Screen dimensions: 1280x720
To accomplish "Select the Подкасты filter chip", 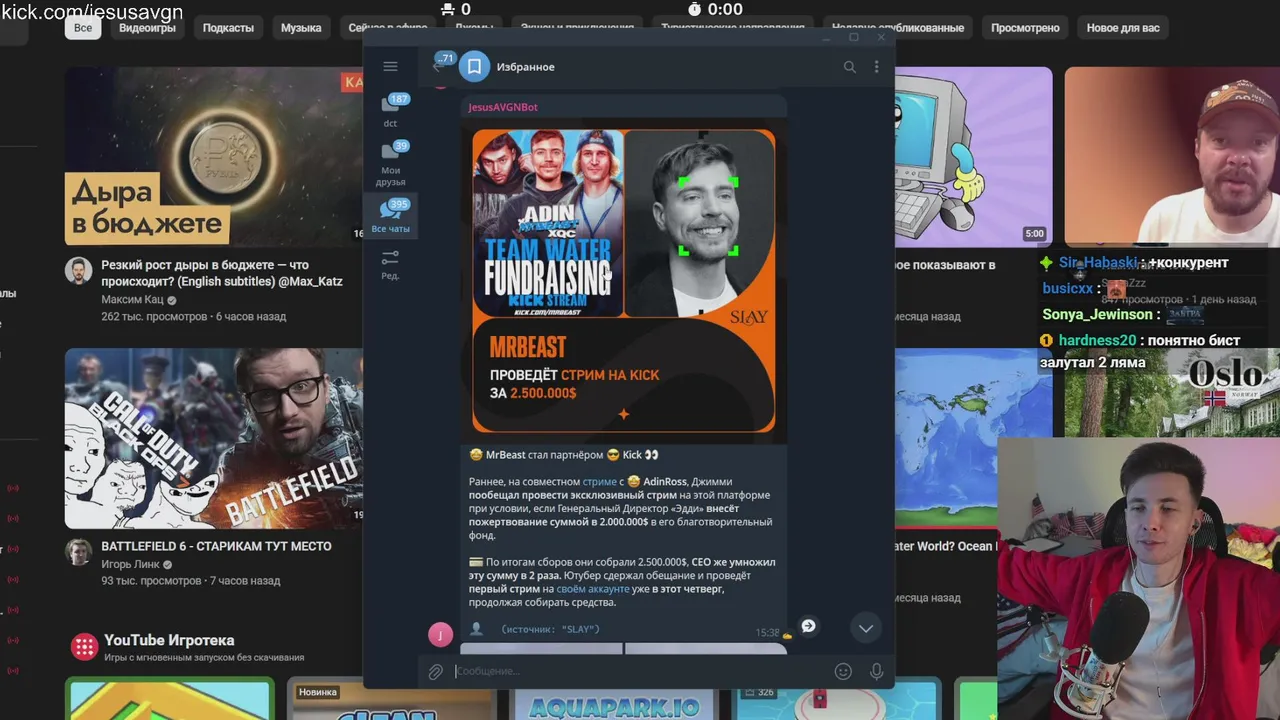I will click(228, 28).
